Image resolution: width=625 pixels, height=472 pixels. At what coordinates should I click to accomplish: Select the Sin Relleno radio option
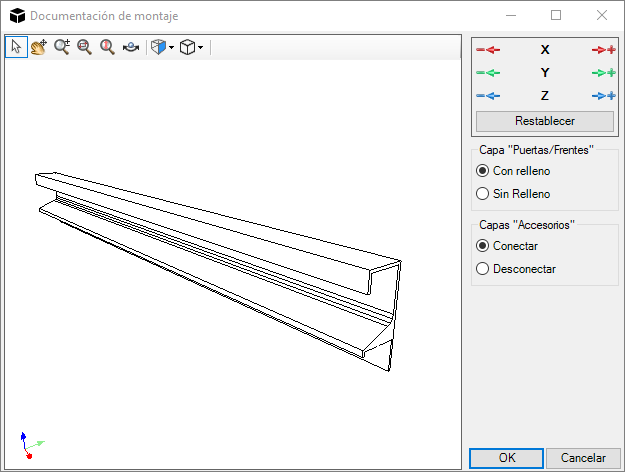coord(513,194)
